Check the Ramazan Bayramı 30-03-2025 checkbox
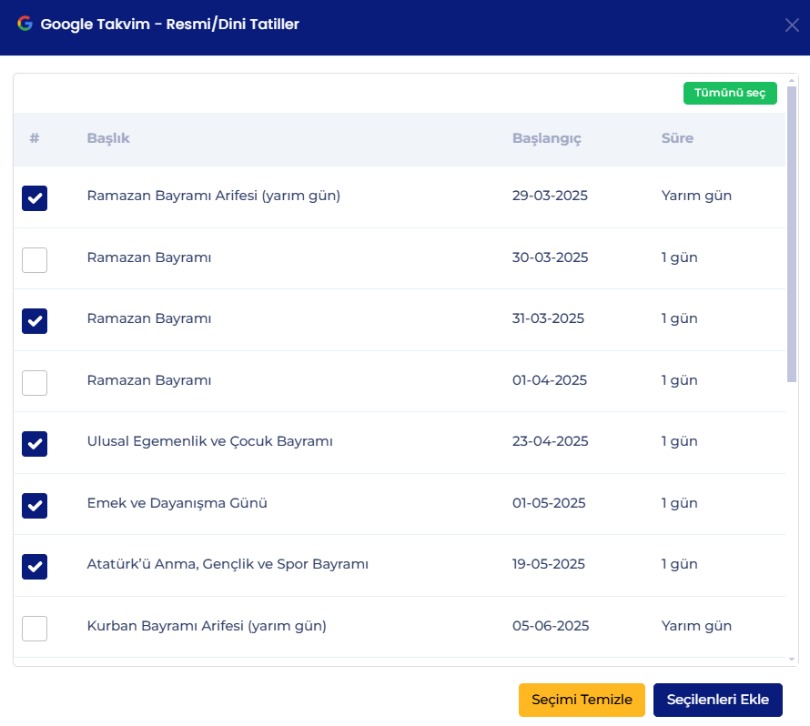 point(35,259)
